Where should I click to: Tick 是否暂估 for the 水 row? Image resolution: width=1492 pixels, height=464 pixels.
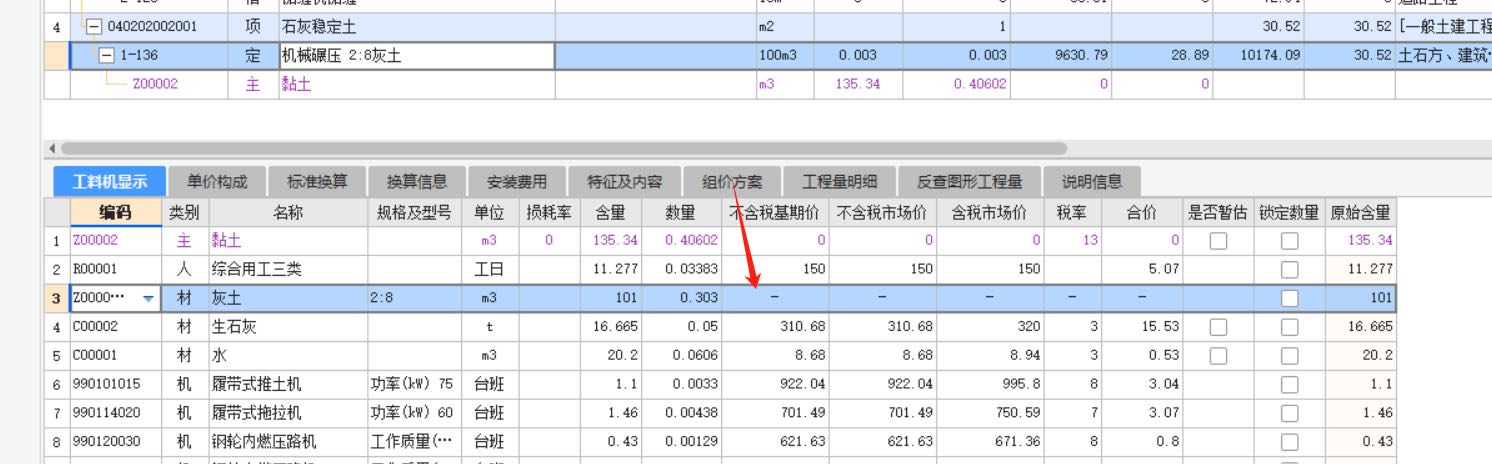(1218, 355)
